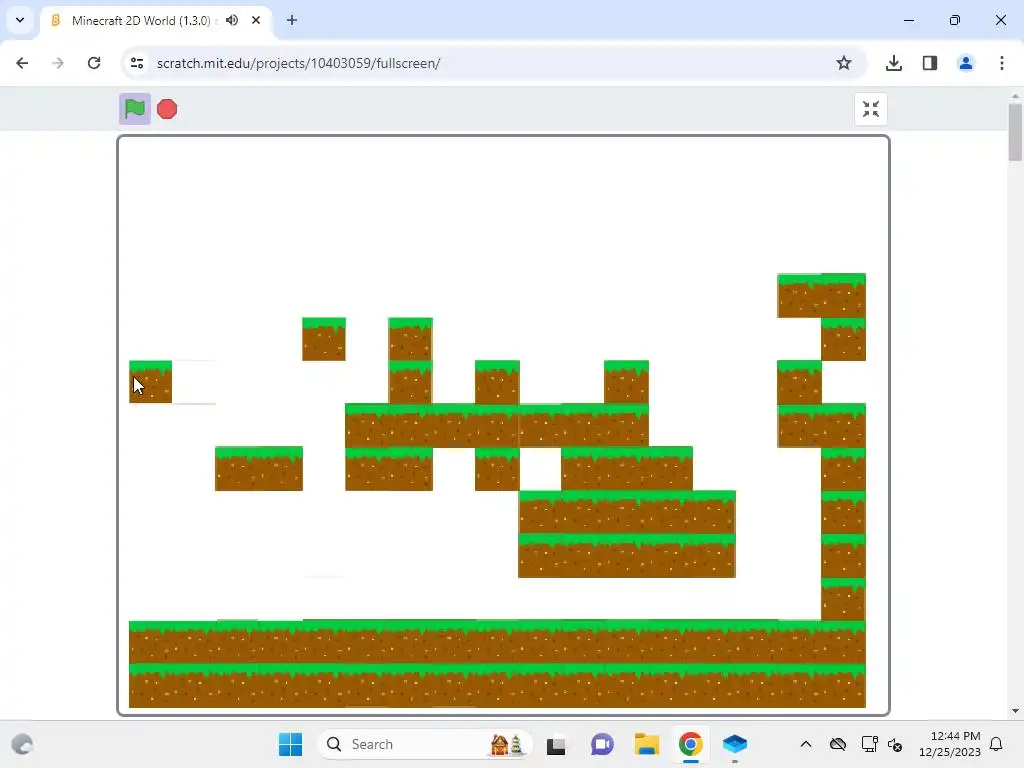Open Task View from the taskbar
Image resolution: width=1024 pixels, height=768 pixels.
[x=556, y=744]
